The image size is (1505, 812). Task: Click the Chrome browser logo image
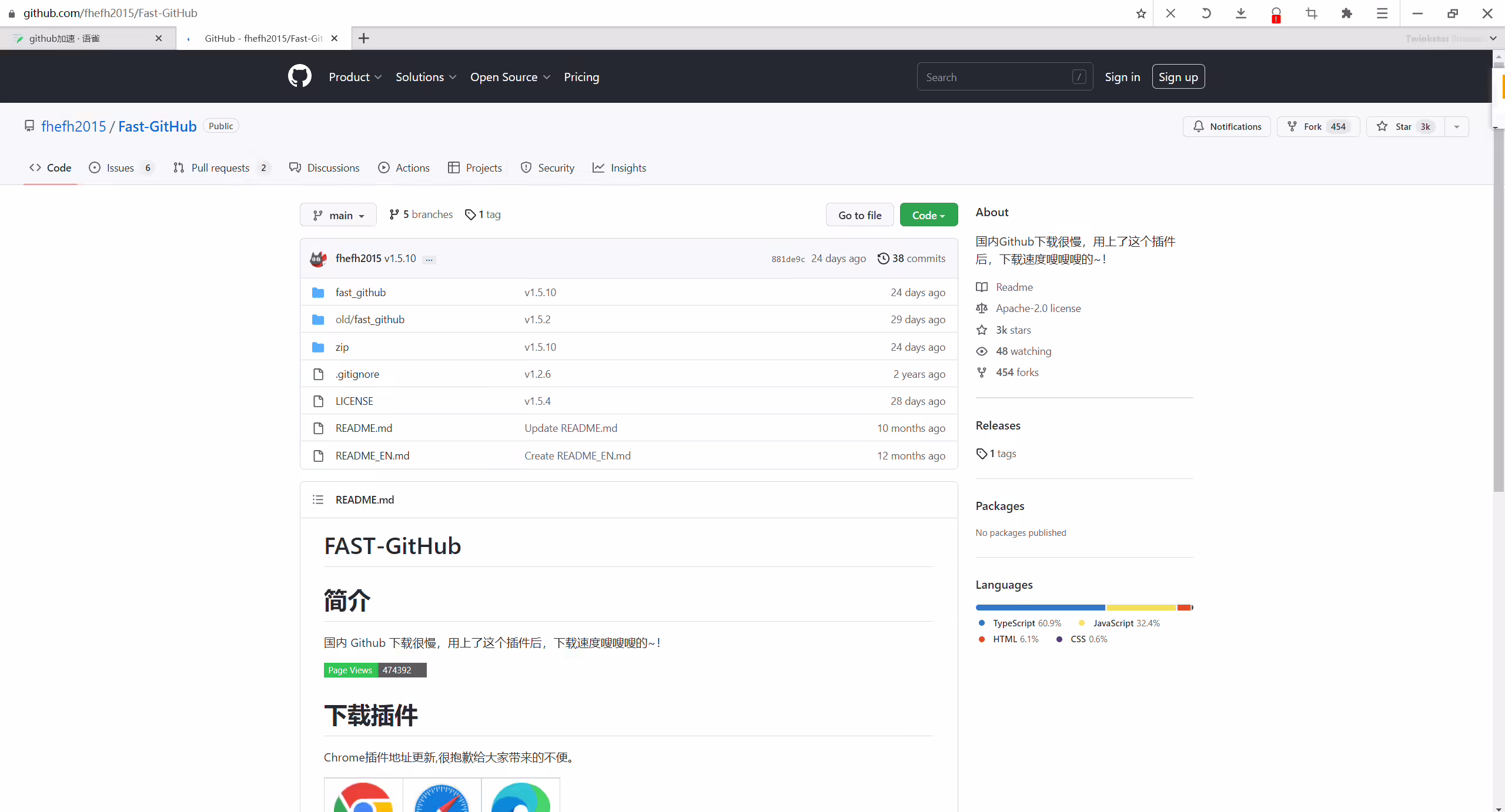pyautogui.click(x=363, y=796)
